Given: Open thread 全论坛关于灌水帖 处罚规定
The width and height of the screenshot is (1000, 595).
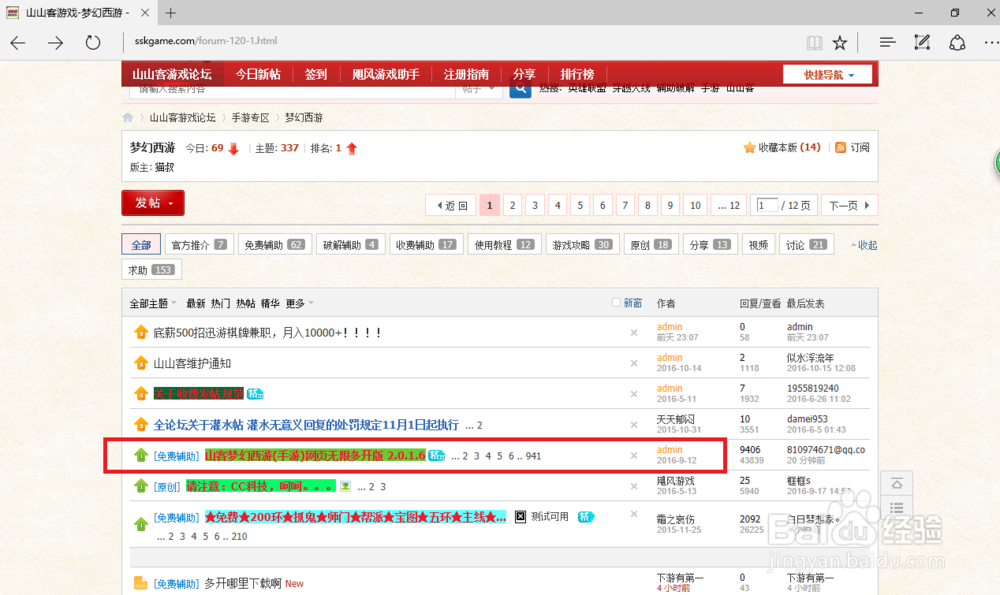Looking at the screenshot, I should coord(306,425).
